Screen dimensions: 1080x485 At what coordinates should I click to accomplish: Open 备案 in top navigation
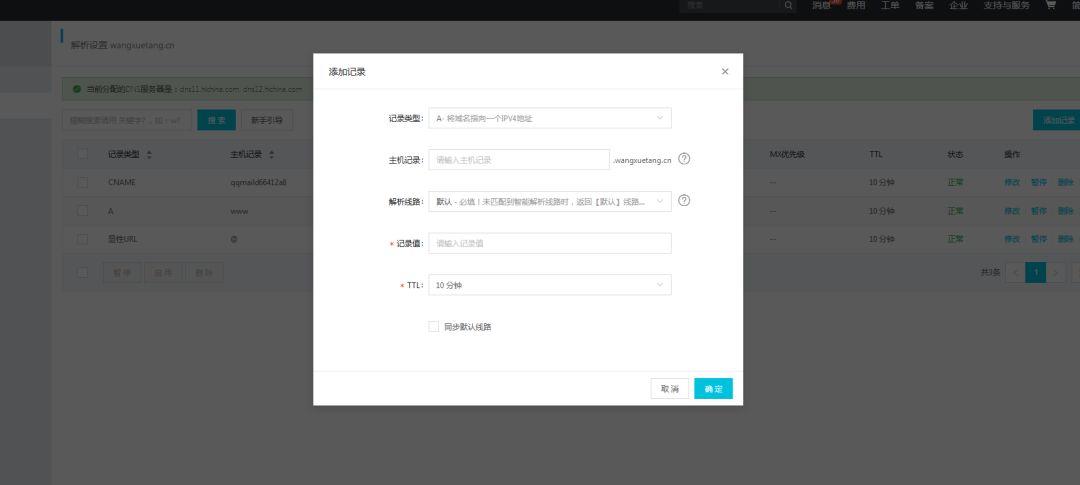[924, 6]
